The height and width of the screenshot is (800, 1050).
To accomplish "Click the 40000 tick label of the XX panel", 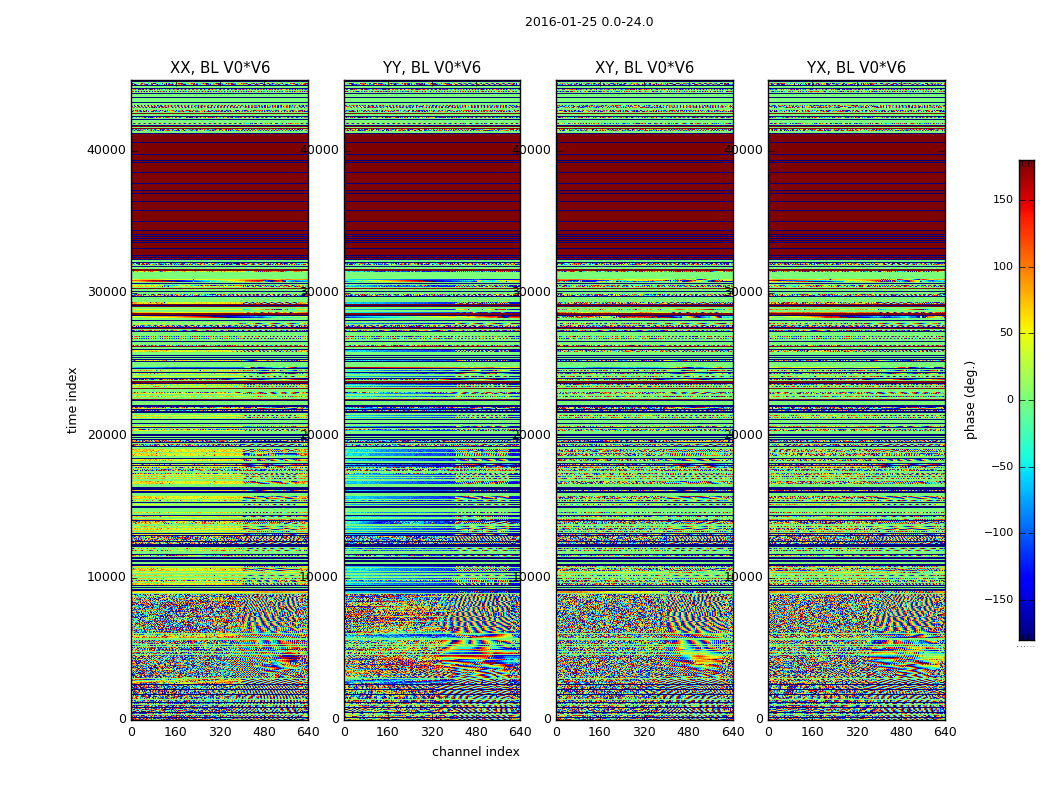I will pos(106,149).
